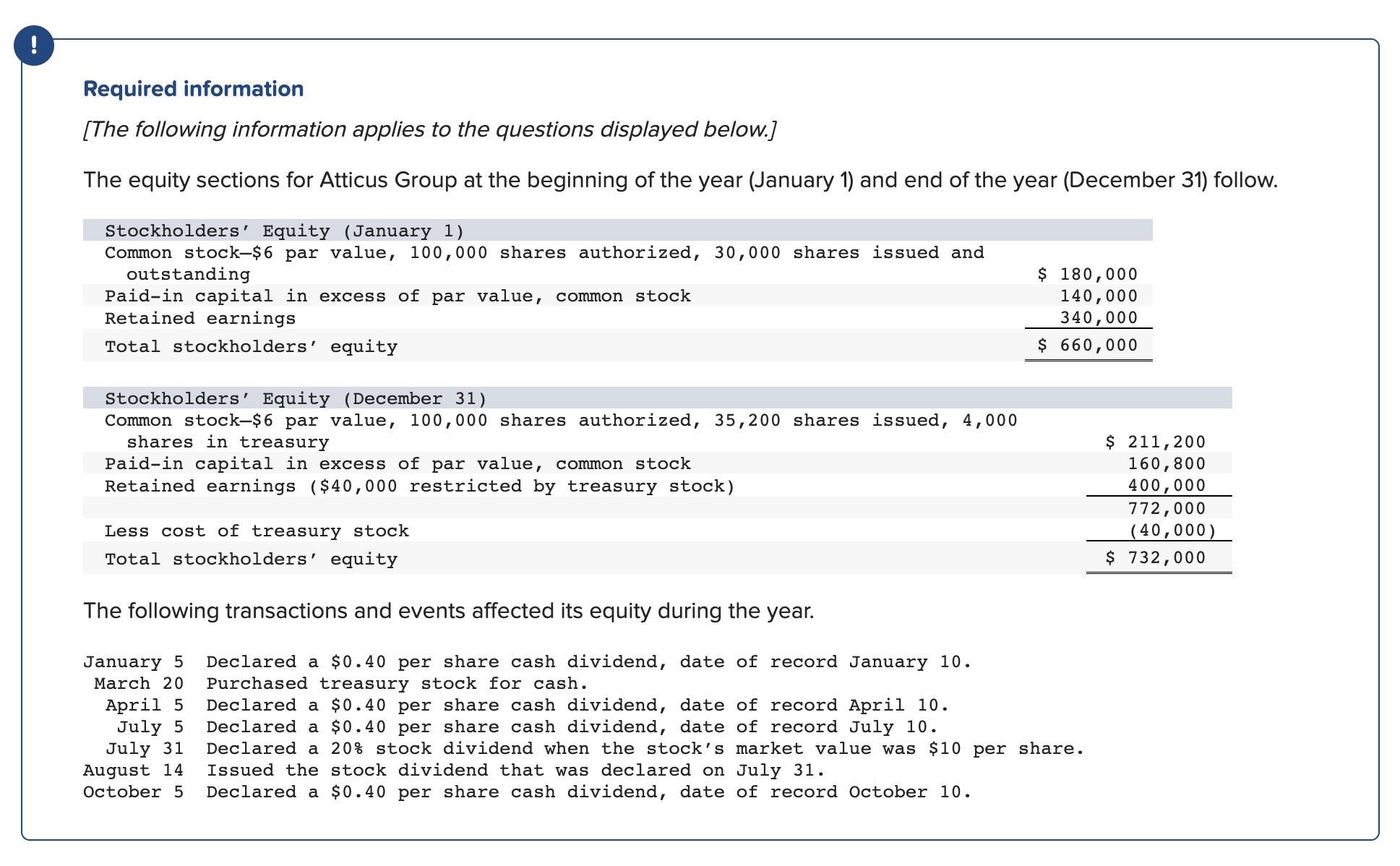The image size is (1400, 866).
Task: Click the exclamation alert icon
Action: pos(33,46)
